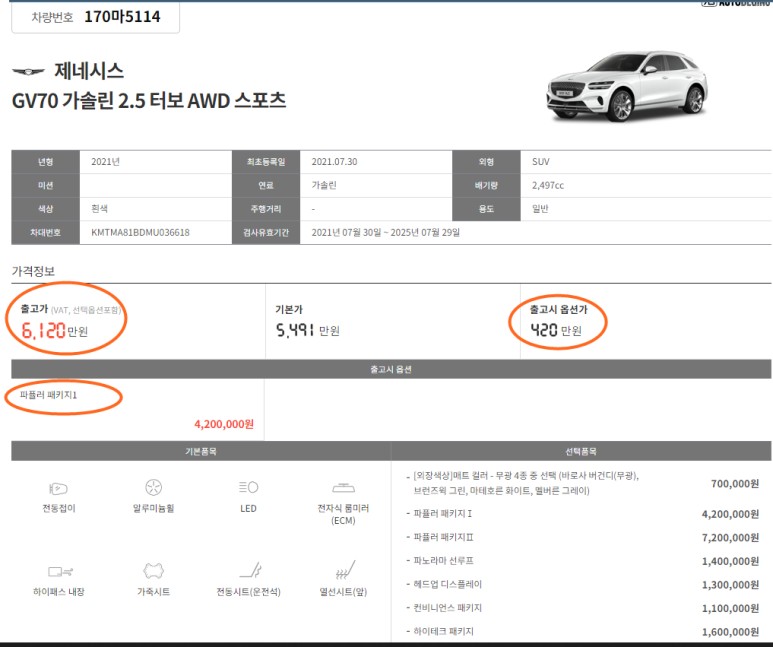The image size is (773, 647).
Task: Click the 검사유효기간 label cell
Action: tap(266, 232)
